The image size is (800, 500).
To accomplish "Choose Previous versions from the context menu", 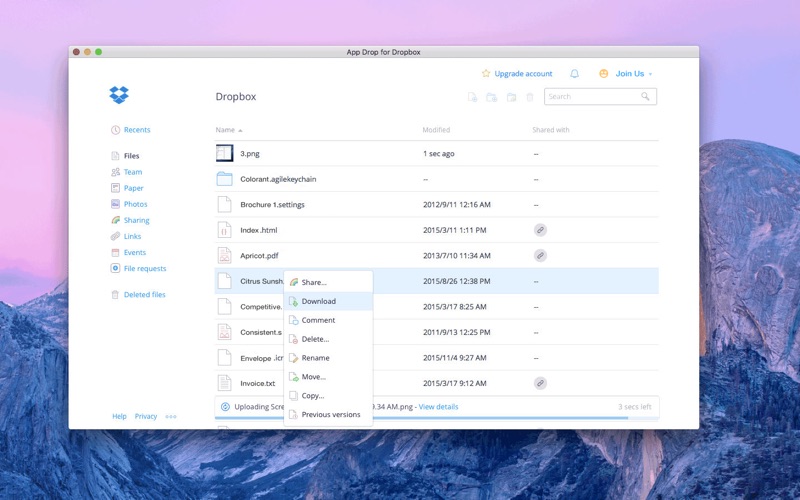I will pos(330,414).
